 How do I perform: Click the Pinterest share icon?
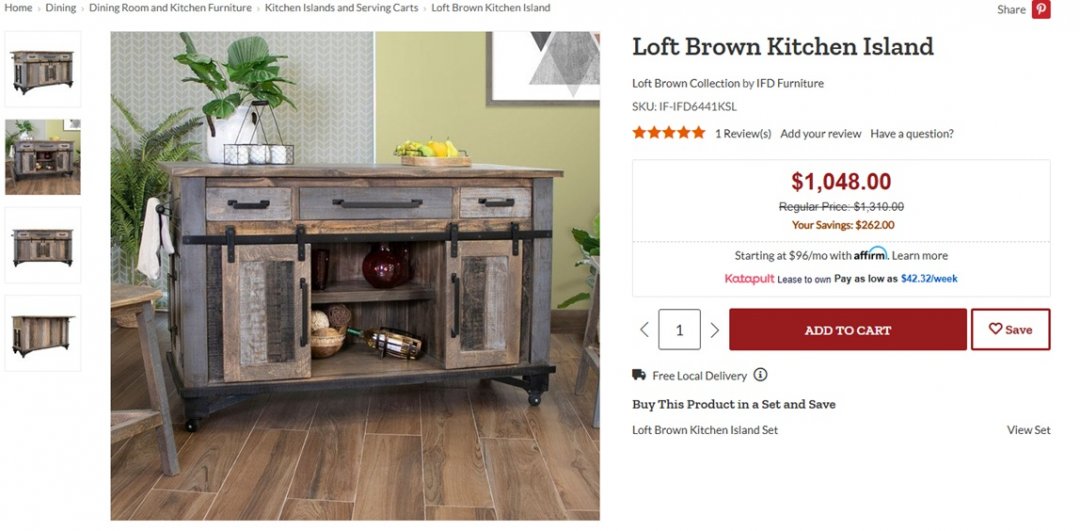tap(1041, 9)
